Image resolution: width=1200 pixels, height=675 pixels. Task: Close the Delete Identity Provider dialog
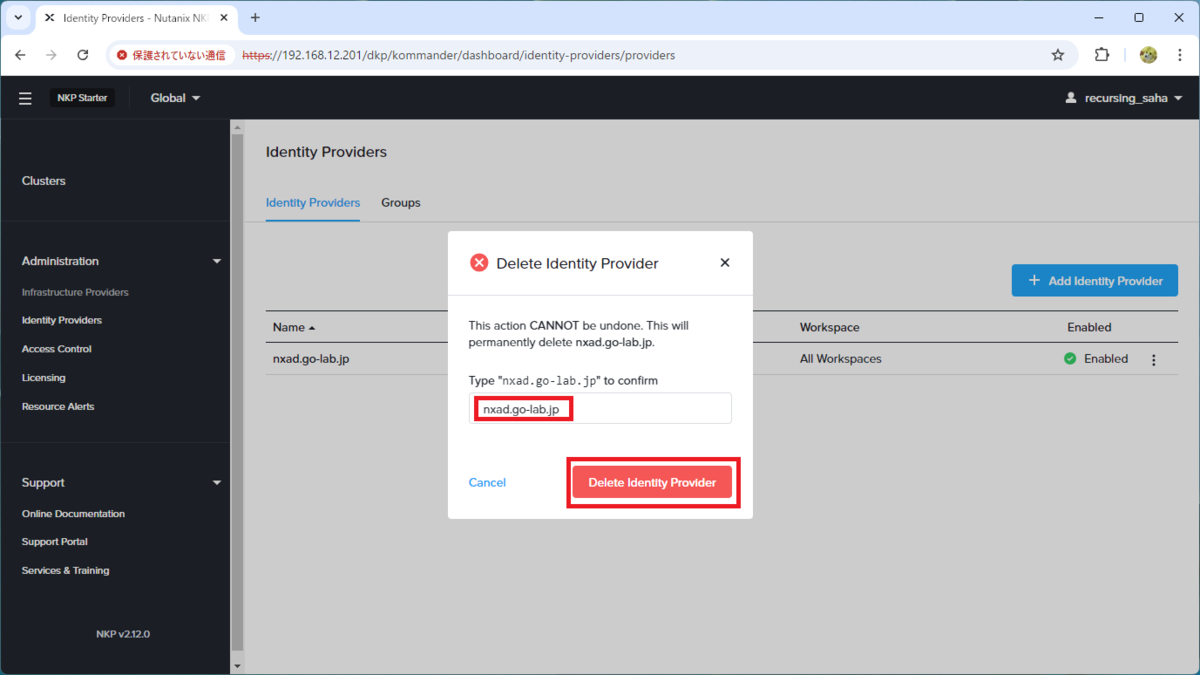[725, 263]
